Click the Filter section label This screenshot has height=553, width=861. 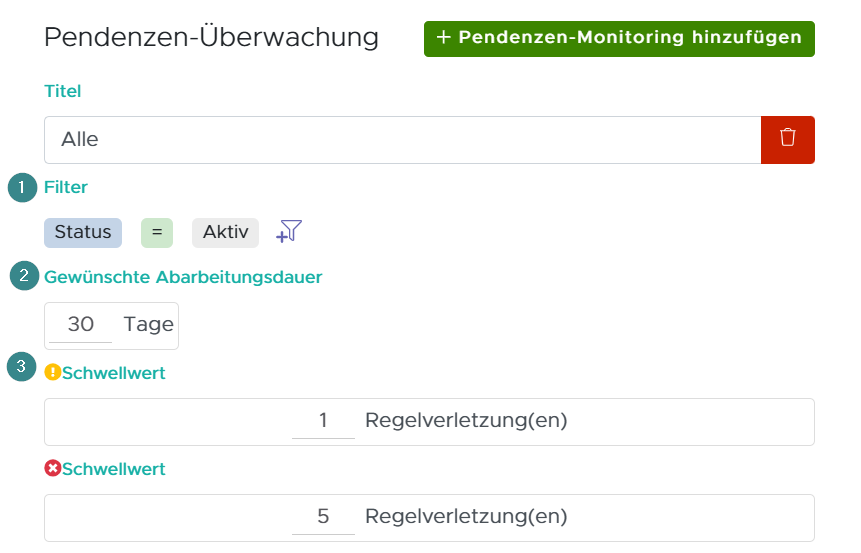coord(66,187)
